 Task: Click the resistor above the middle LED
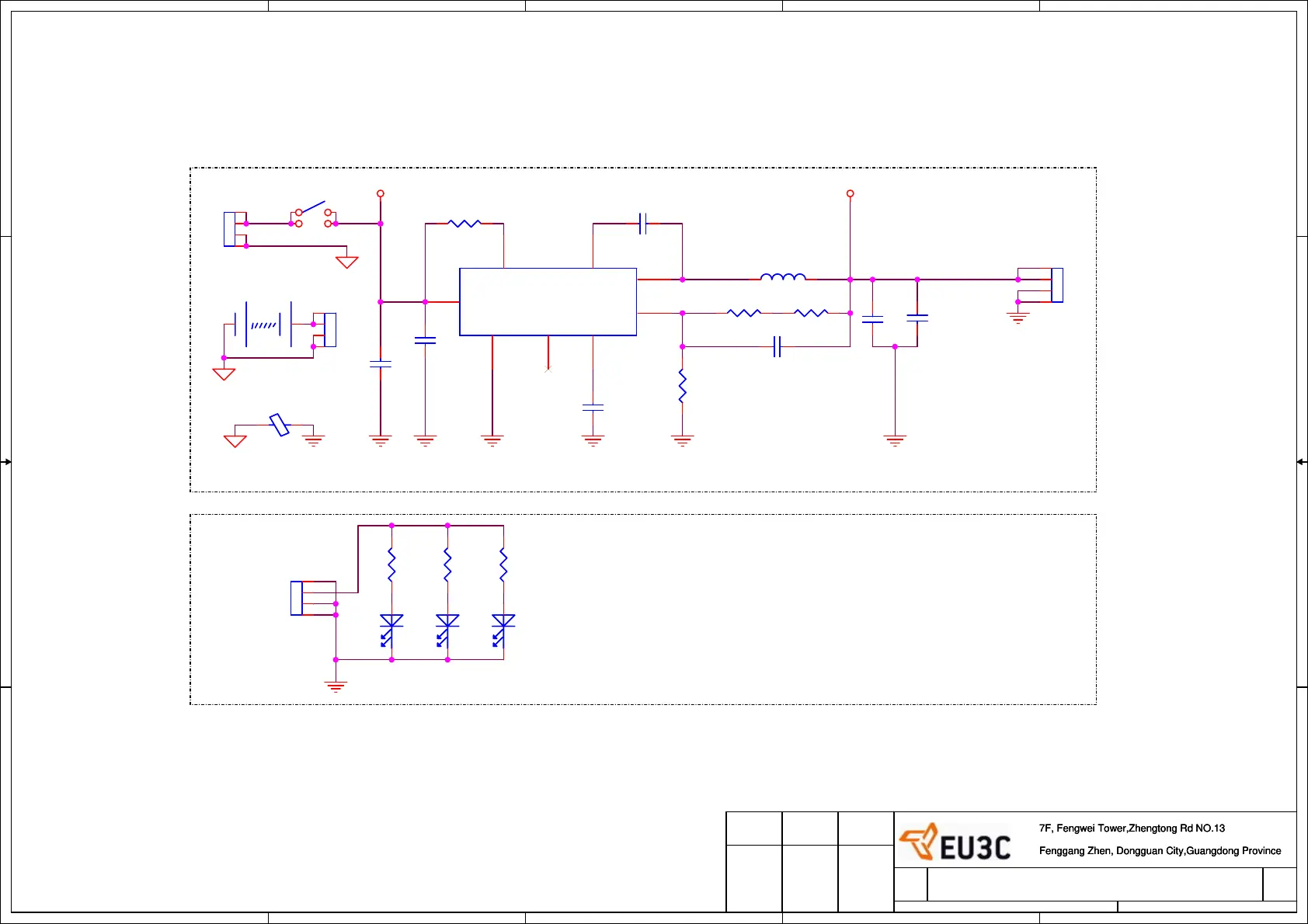pos(447,565)
